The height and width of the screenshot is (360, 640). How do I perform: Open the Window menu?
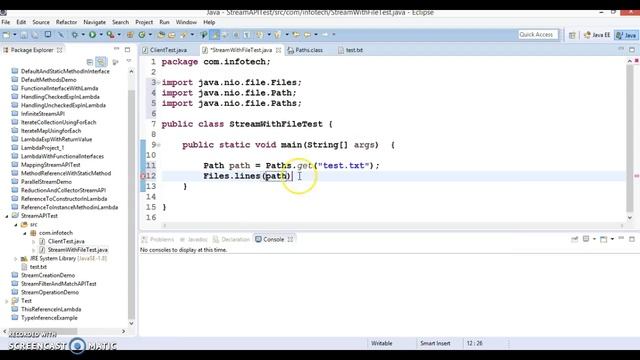coord(186,22)
